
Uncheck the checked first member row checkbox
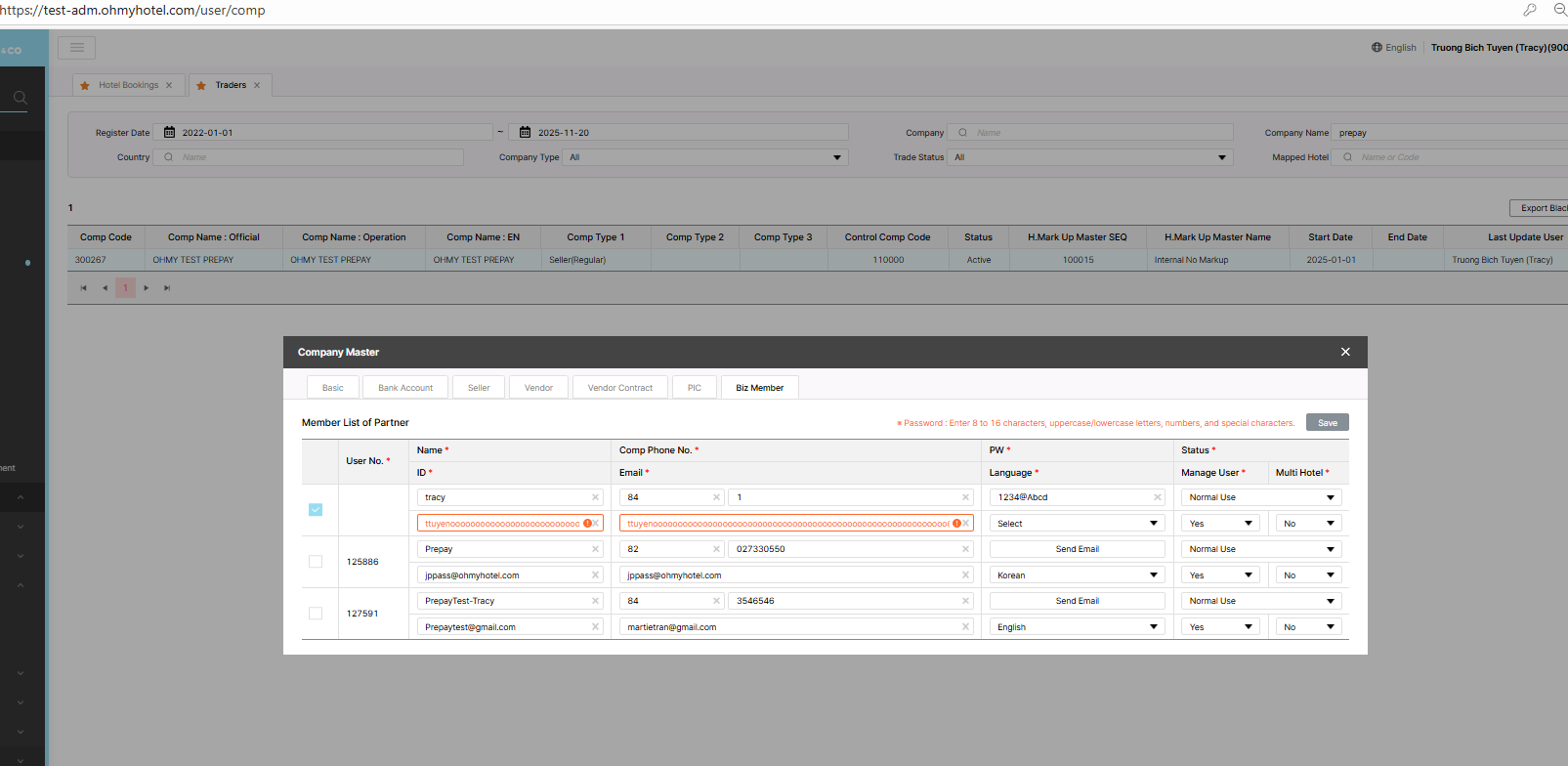(316, 510)
